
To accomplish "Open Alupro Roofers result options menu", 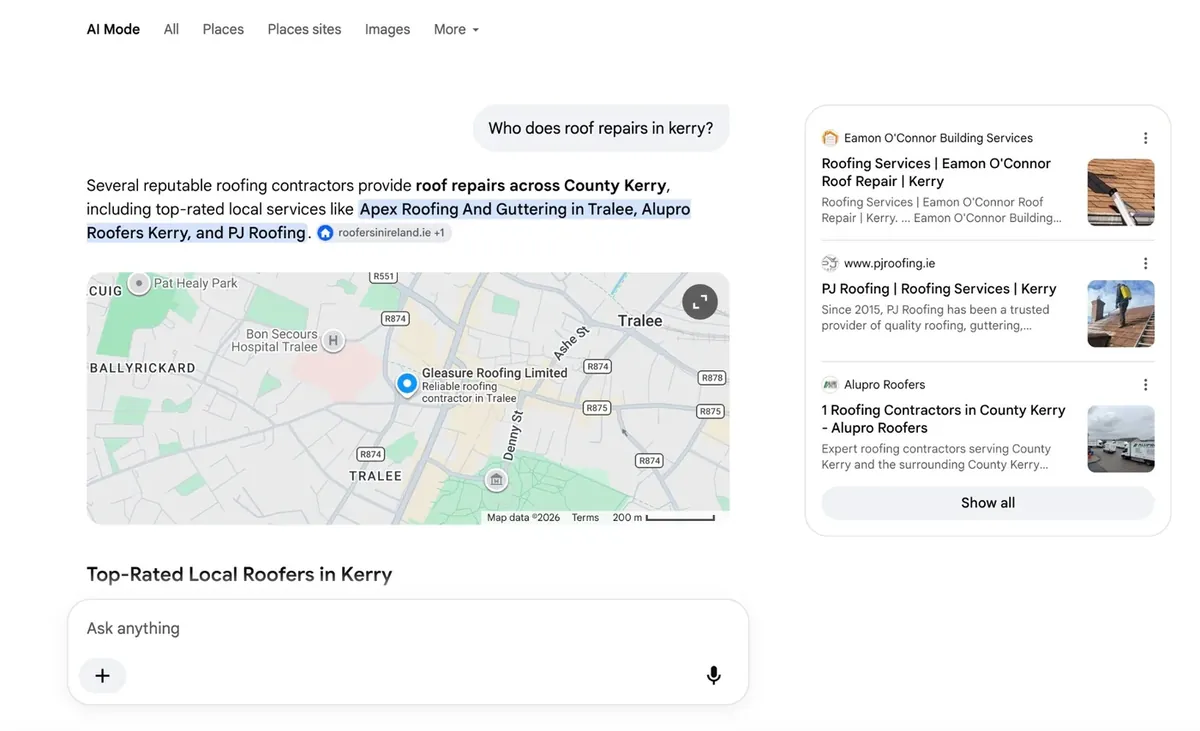I will pos(1145,385).
